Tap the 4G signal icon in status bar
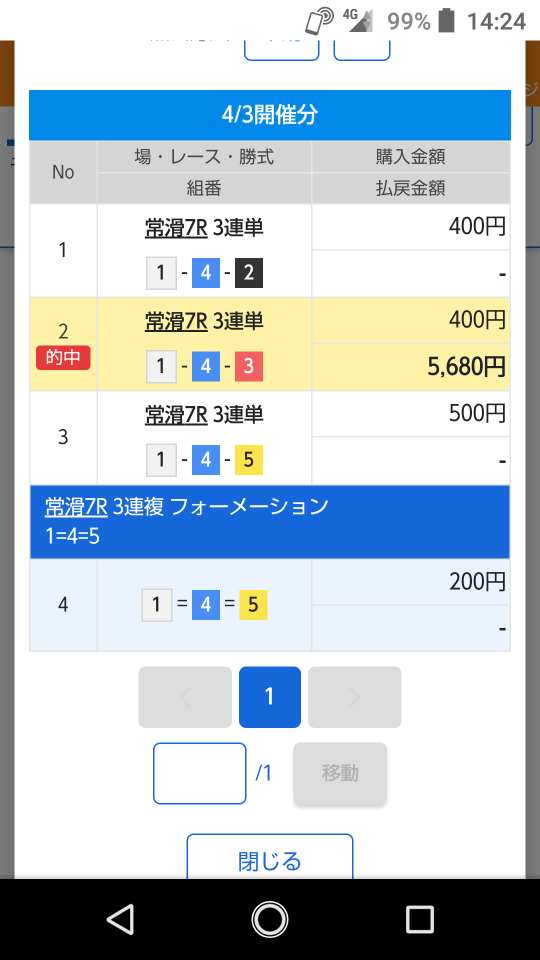 coord(358,20)
